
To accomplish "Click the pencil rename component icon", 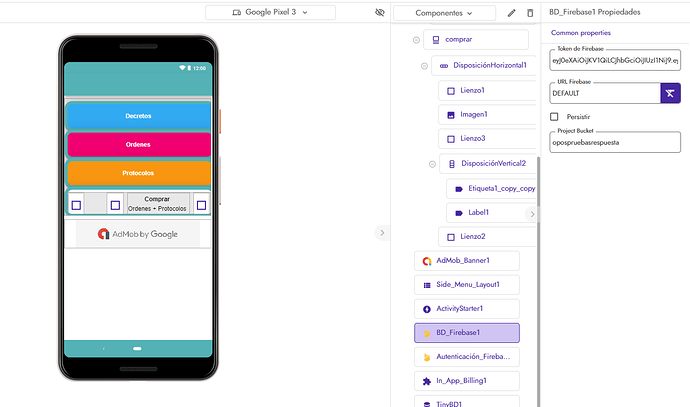I will [511, 13].
